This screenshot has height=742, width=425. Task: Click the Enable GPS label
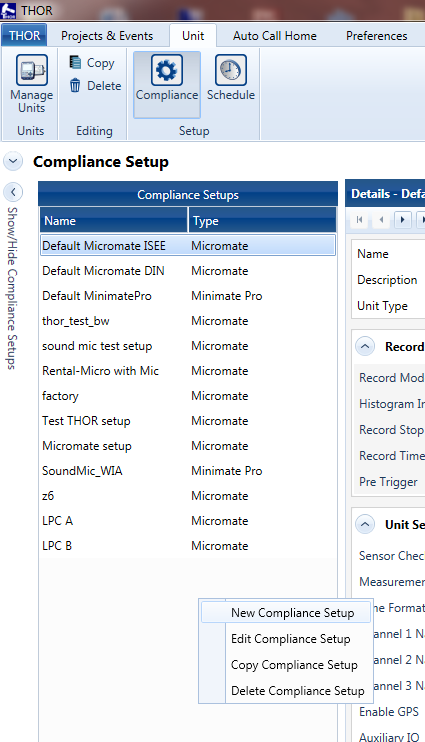[389, 712]
